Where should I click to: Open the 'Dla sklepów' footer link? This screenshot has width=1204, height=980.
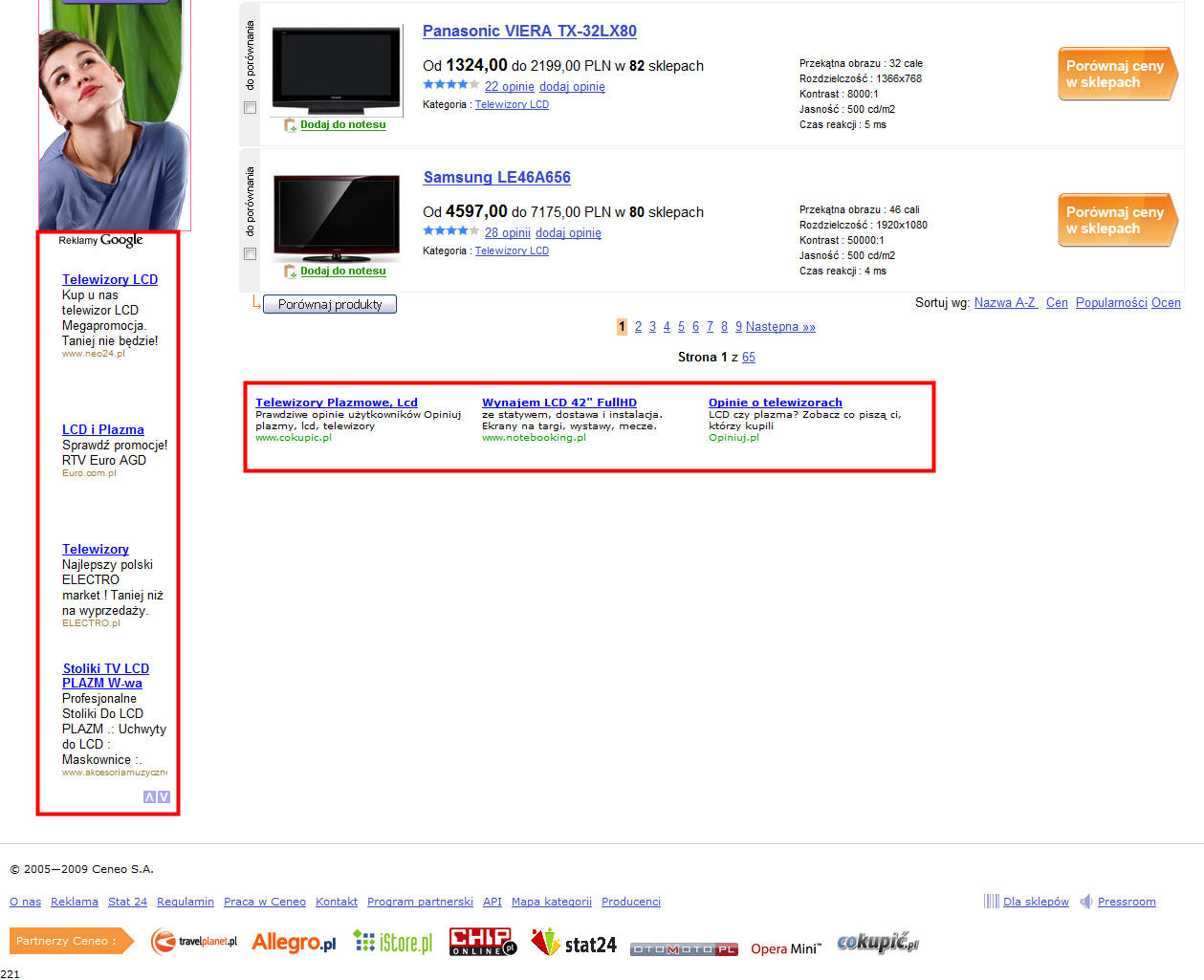tap(1036, 902)
